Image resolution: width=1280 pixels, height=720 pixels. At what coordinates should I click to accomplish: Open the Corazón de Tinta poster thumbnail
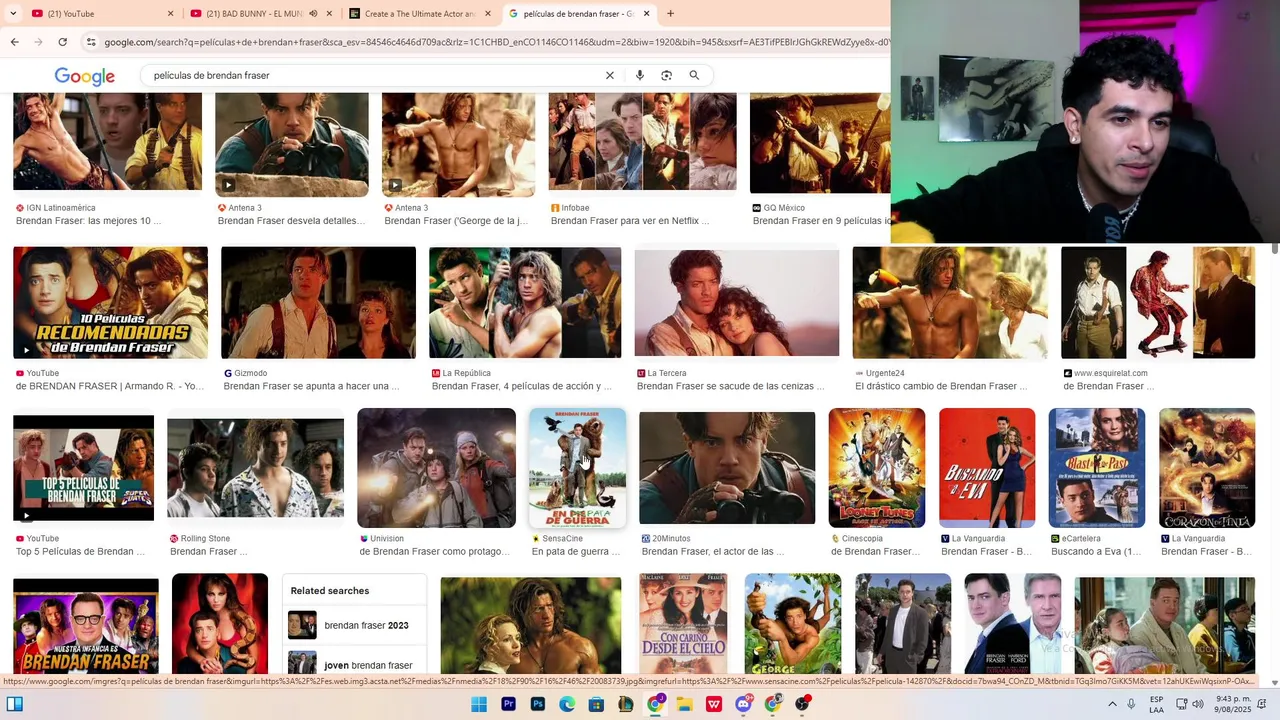[x=1207, y=468]
